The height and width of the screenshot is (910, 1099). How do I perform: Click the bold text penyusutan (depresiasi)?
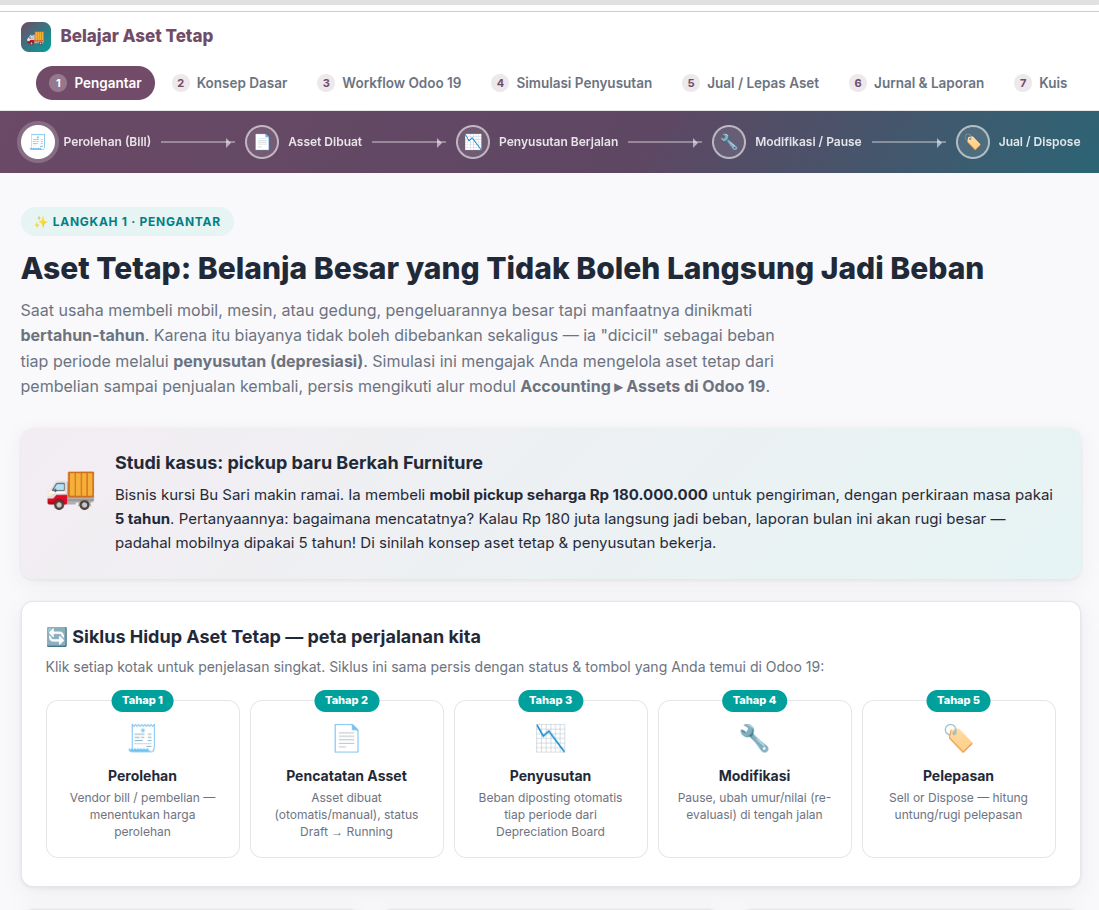pyautogui.click(x=268, y=362)
